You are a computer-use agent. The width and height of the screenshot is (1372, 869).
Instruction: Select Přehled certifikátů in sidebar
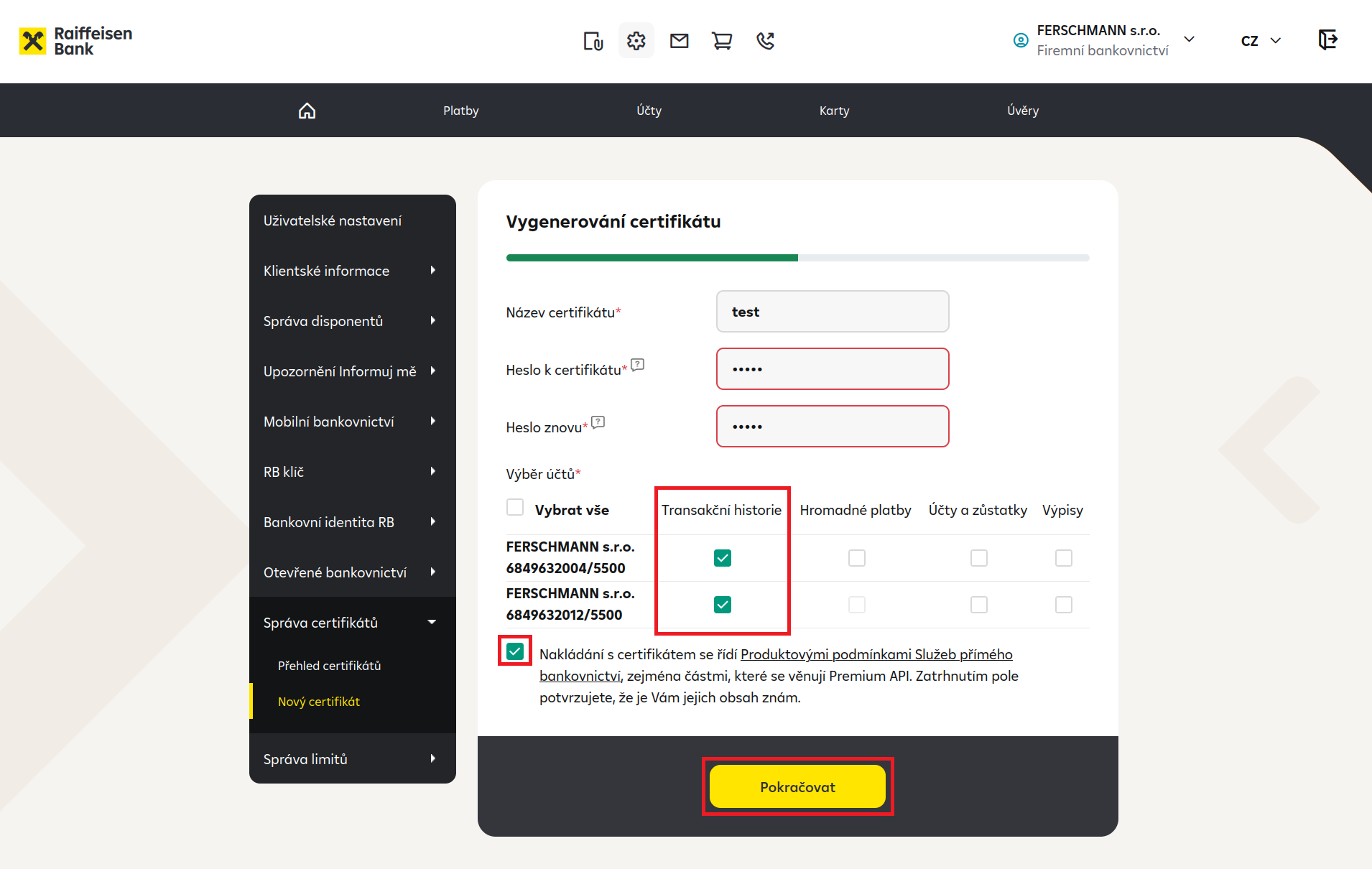tap(329, 666)
